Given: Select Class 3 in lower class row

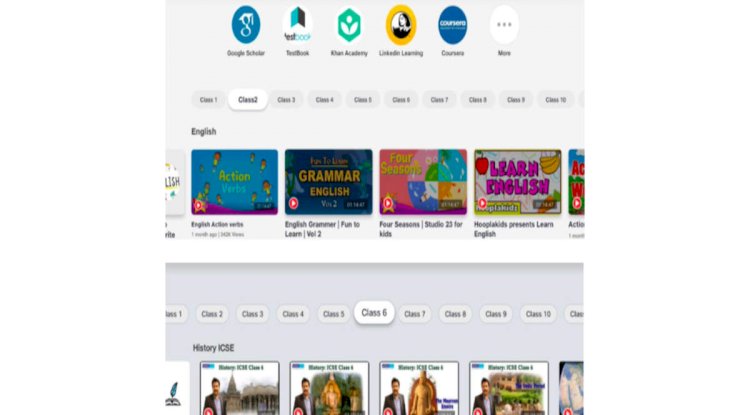Looking at the screenshot, I should coord(253,314).
